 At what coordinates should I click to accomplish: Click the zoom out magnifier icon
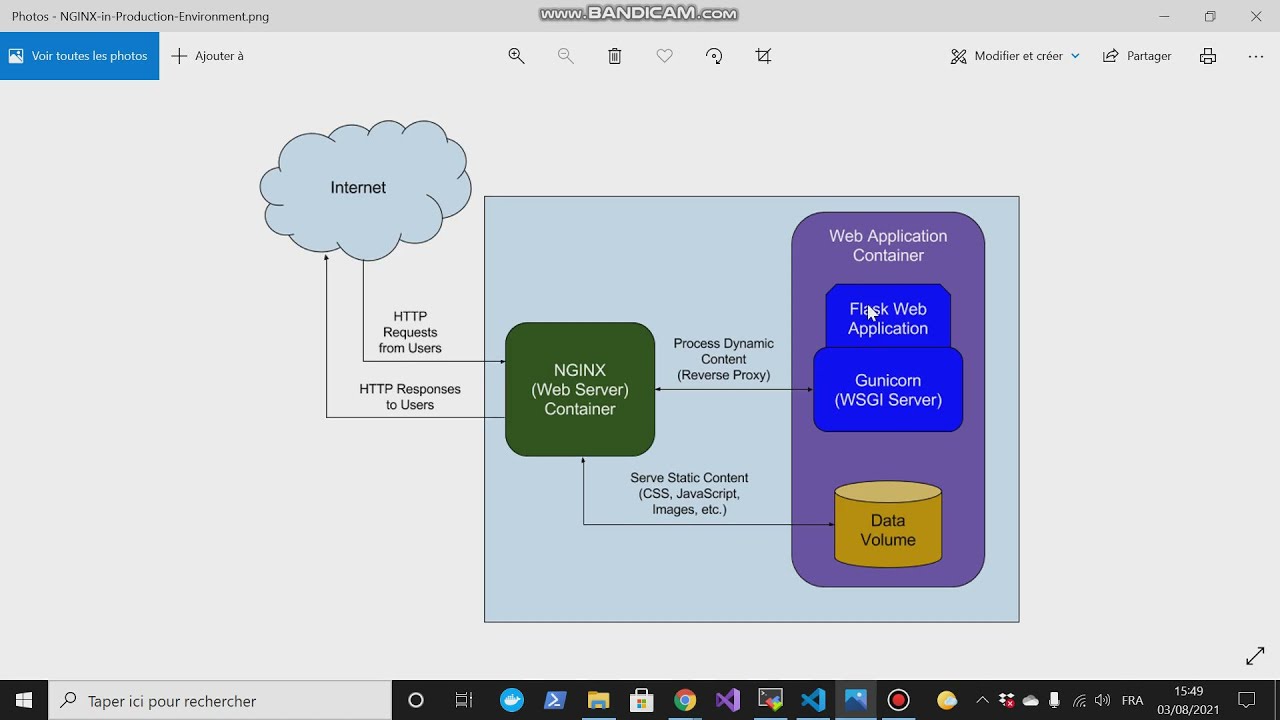coord(566,56)
